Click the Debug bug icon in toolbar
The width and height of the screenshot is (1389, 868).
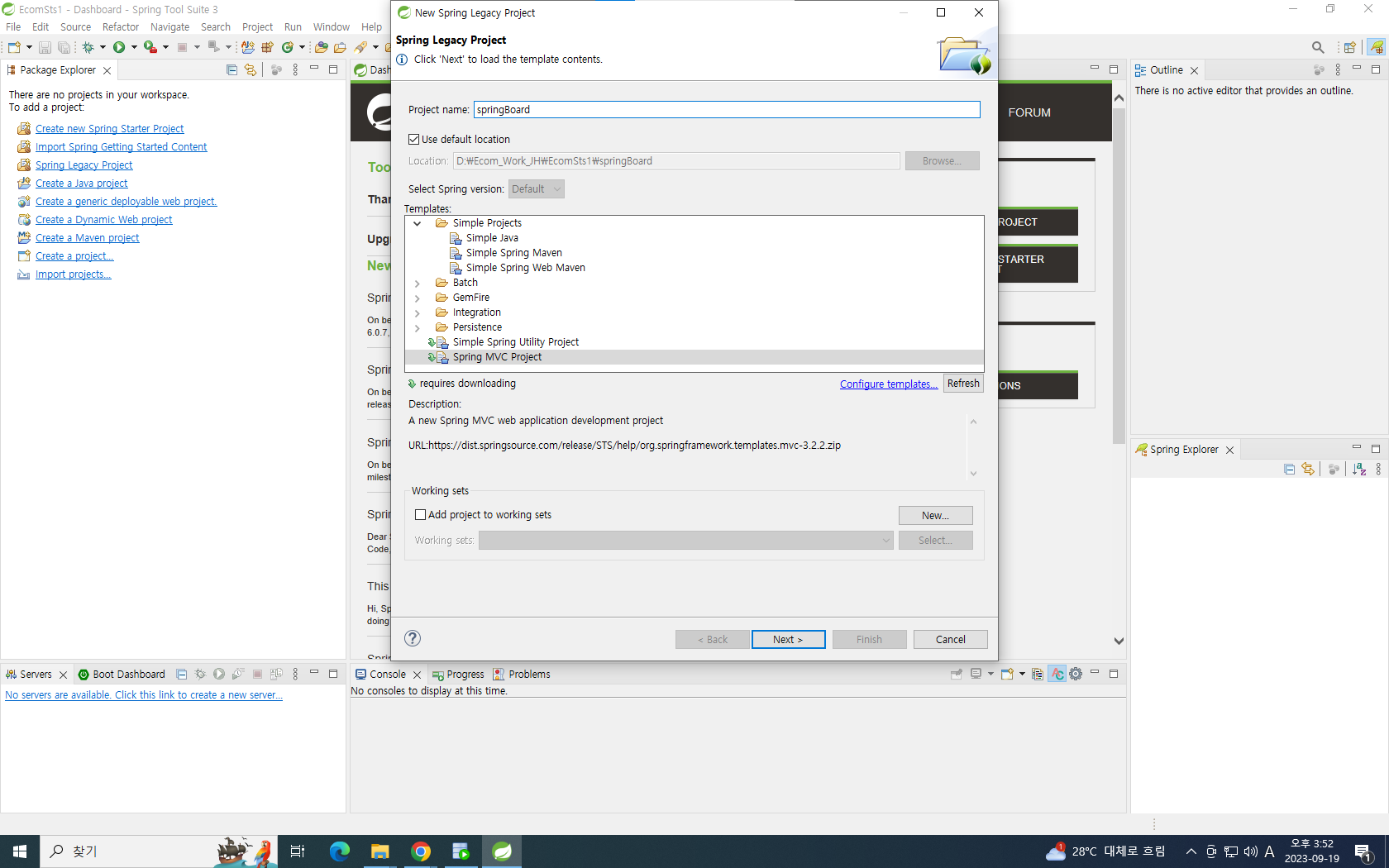[88, 47]
